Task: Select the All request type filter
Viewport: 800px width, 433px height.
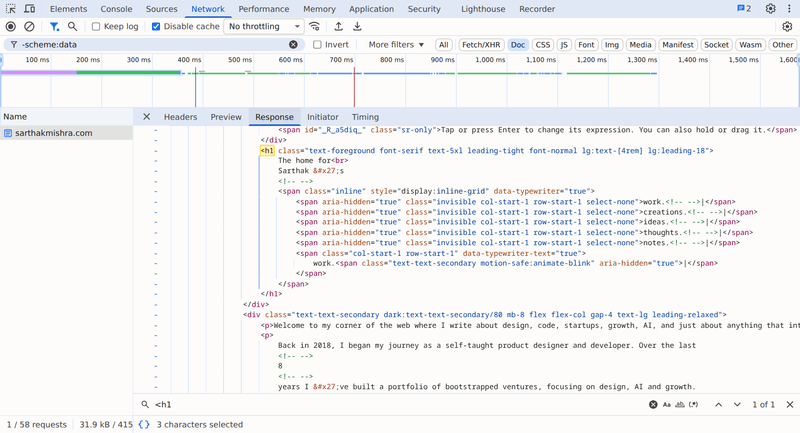Action: (444, 45)
